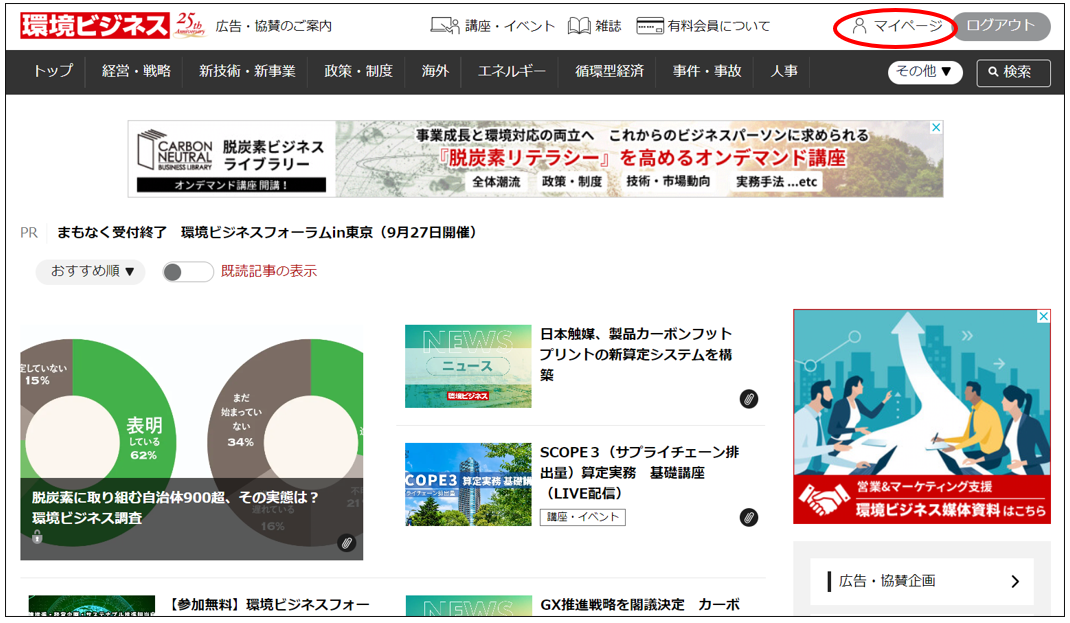This screenshot has width=1070, height=623.
Task: Open GX推進戦略を閣議決定 article headline
Action: [639, 605]
